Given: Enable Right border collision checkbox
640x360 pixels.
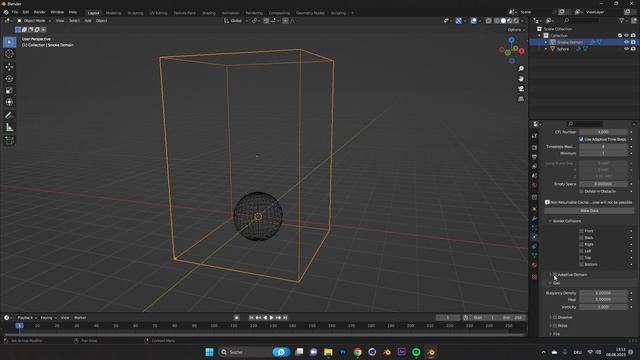Looking at the screenshot, I should 581,244.
